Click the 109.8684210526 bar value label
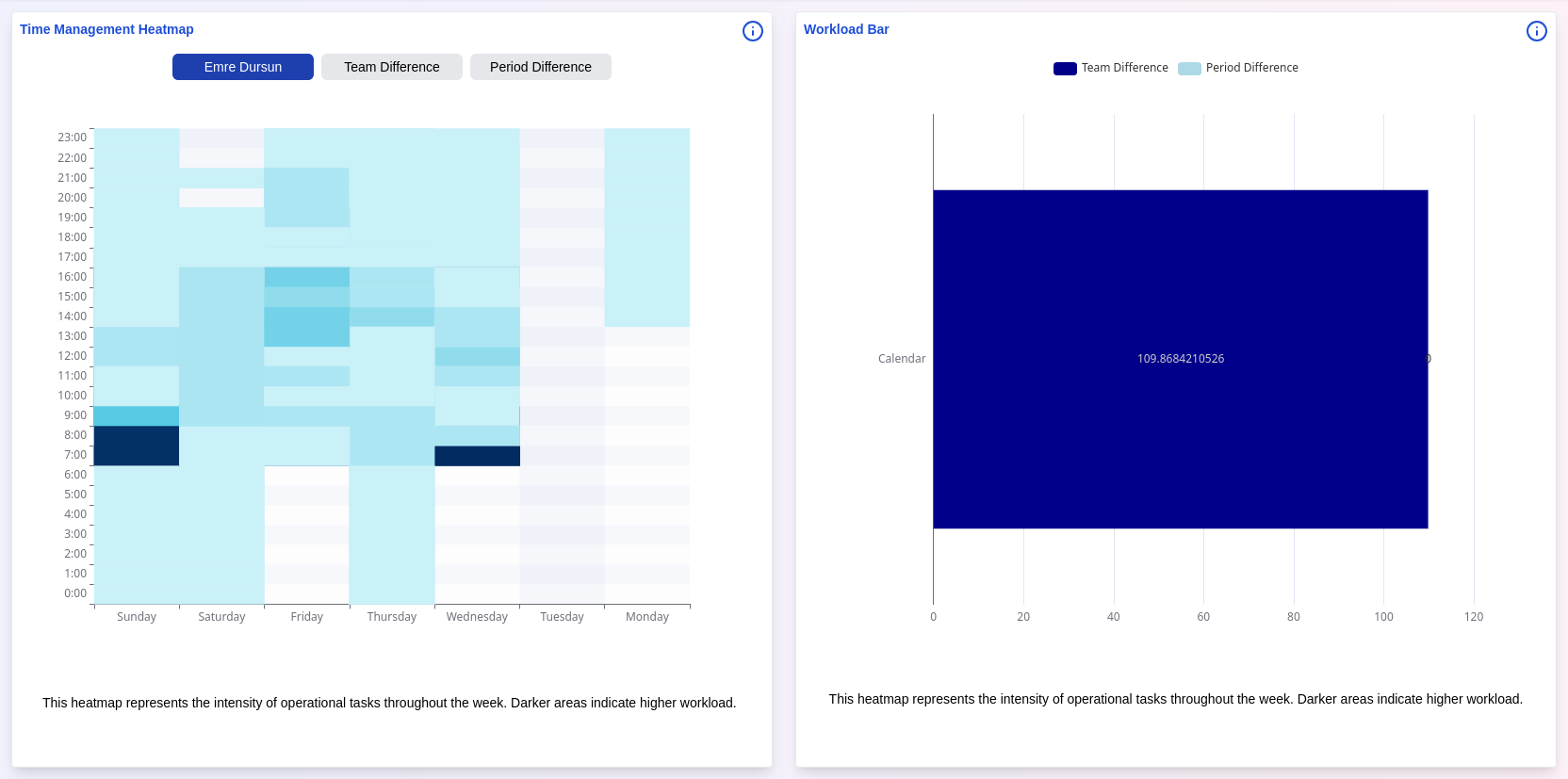 click(x=1180, y=359)
